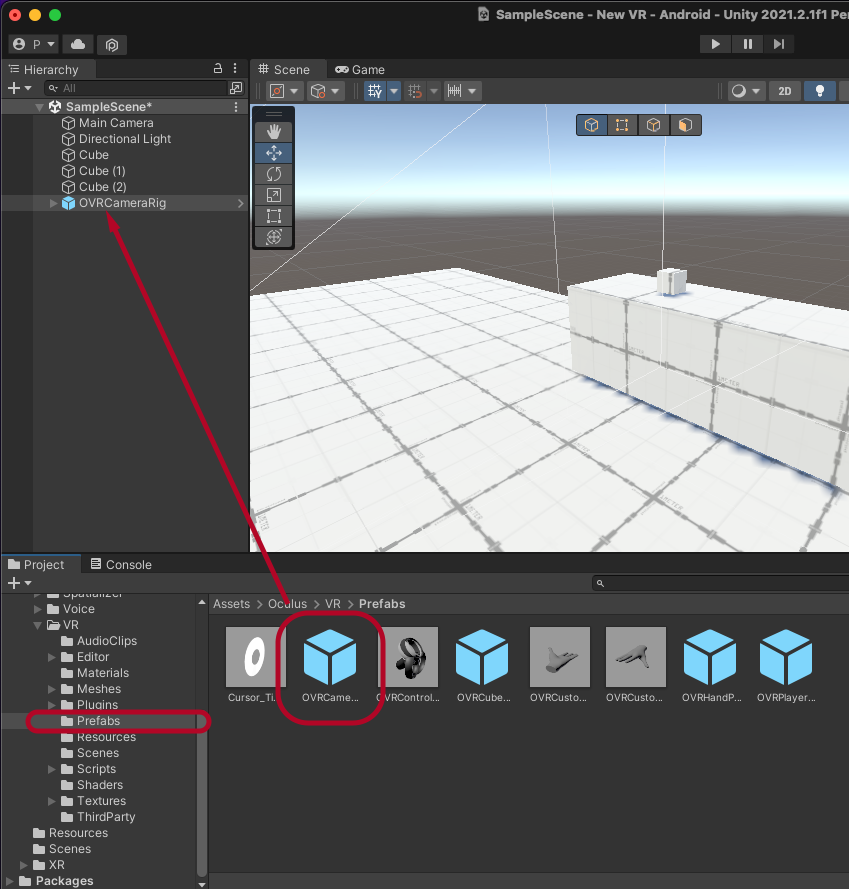The image size is (849, 889).
Task: Click orange cube icon in scene overlay
Action: [x=685, y=125]
